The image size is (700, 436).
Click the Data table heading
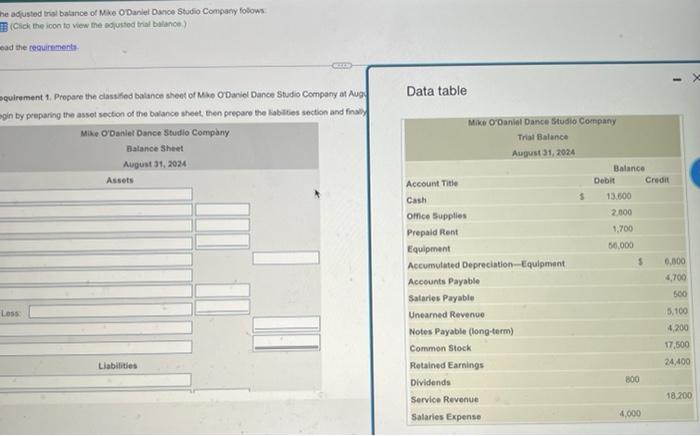436,91
